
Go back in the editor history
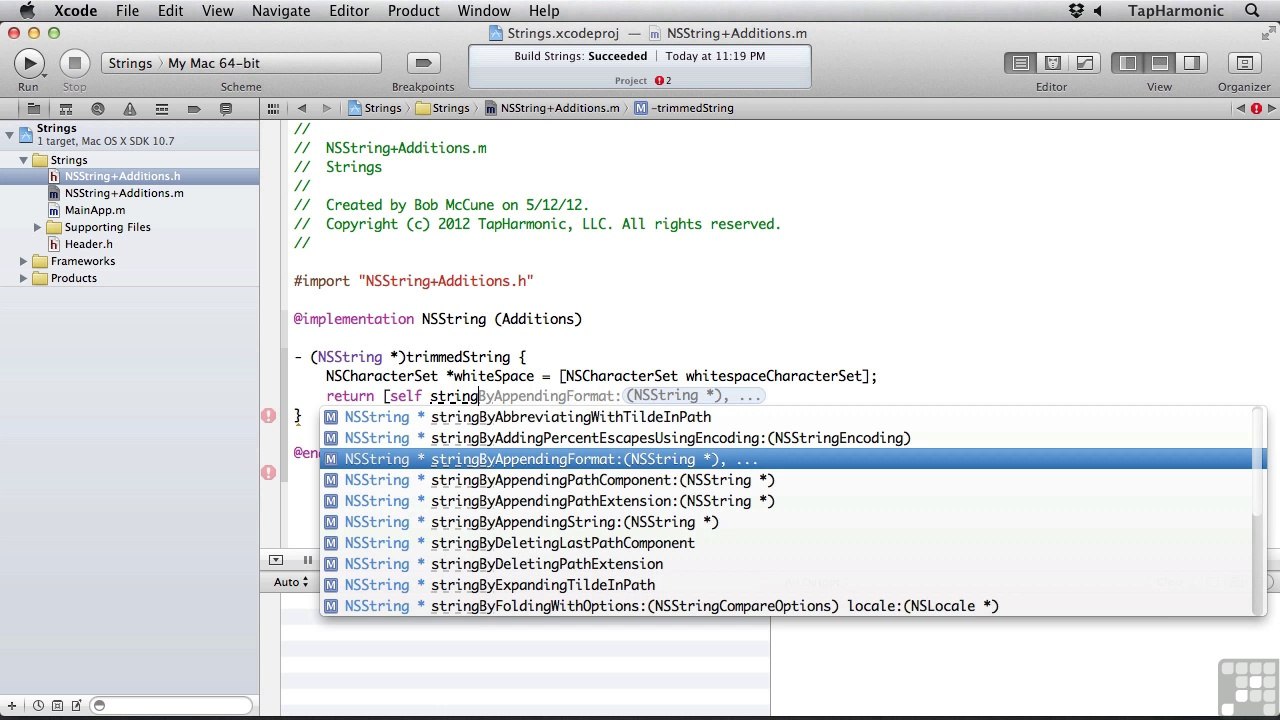coord(302,108)
